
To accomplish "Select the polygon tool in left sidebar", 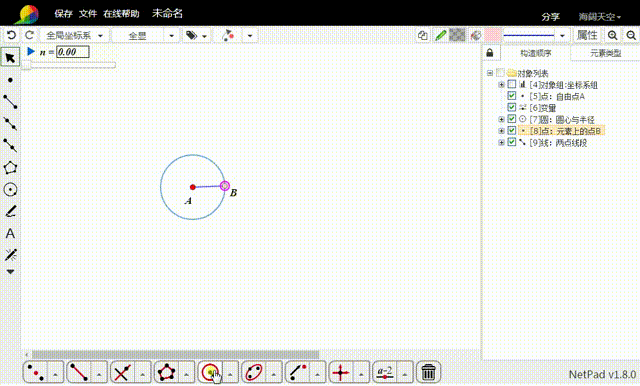I will 10,168.
